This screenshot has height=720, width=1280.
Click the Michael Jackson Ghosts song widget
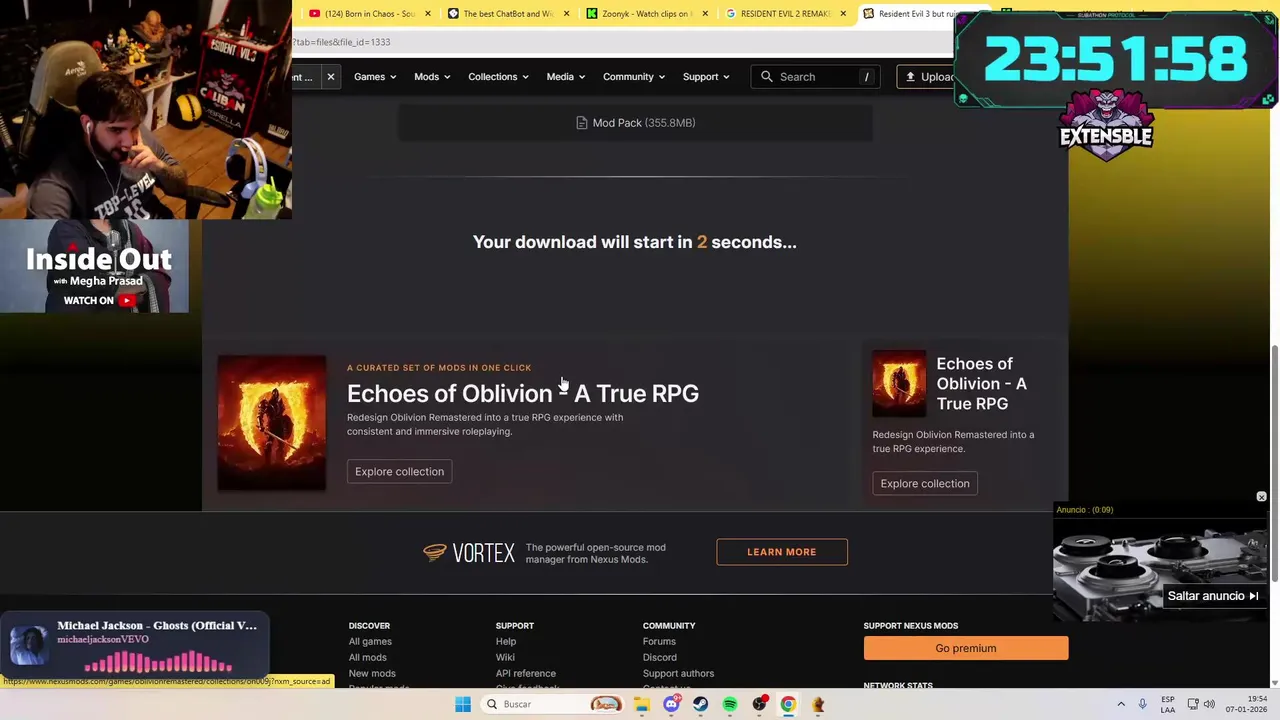(x=135, y=646)
